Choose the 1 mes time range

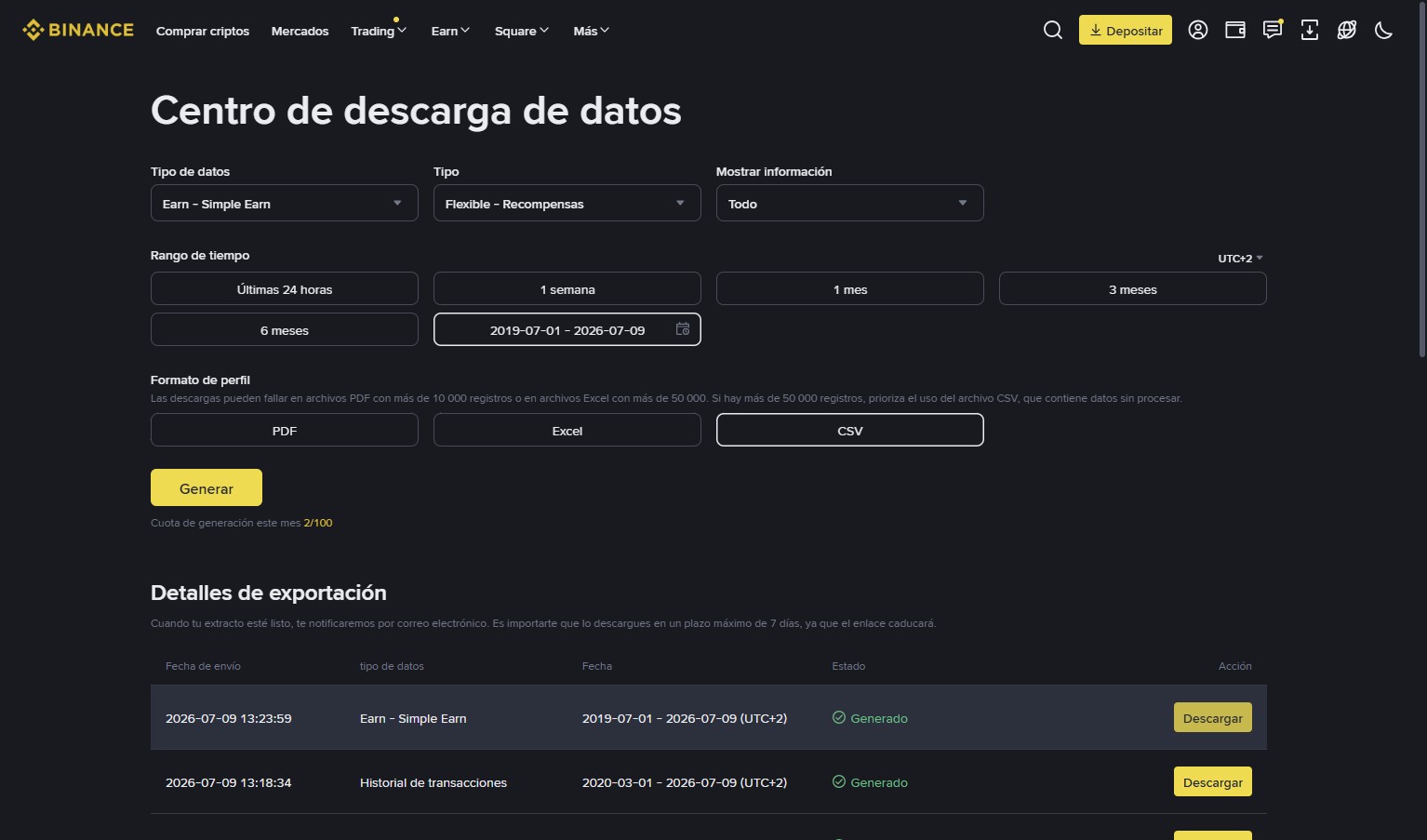(850, 289)
